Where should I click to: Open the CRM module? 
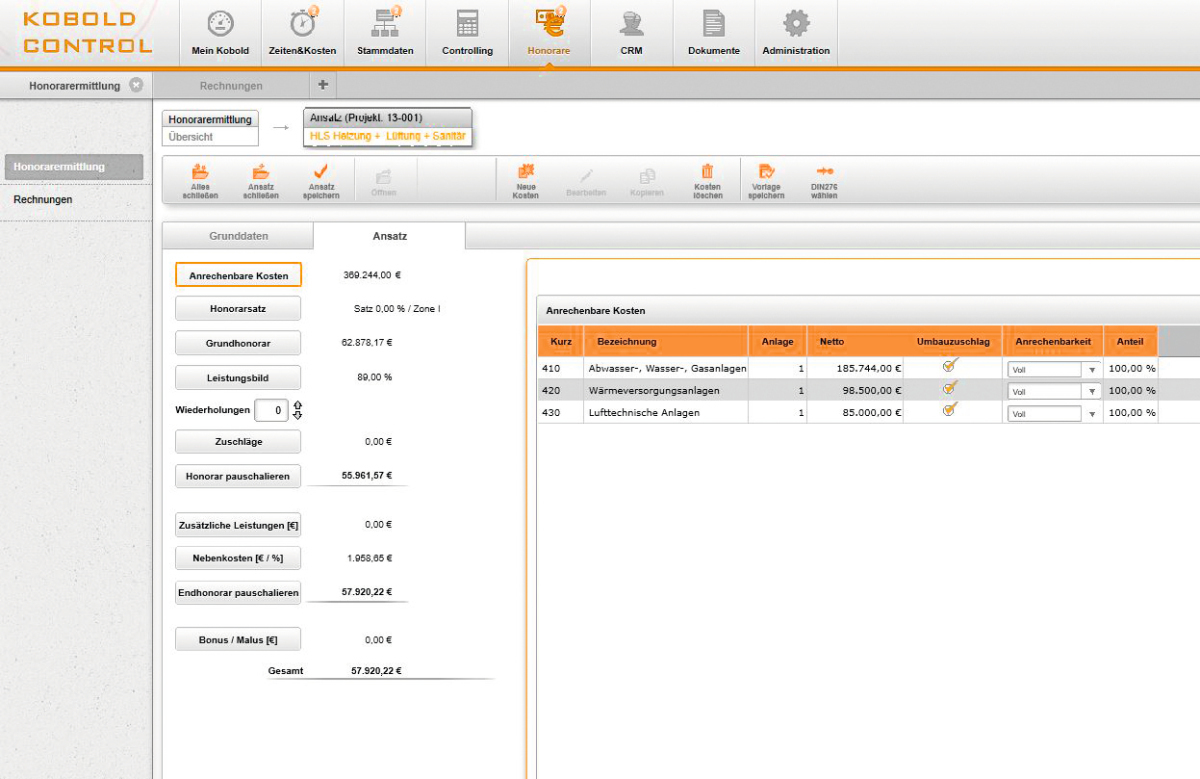coord(631,33)
